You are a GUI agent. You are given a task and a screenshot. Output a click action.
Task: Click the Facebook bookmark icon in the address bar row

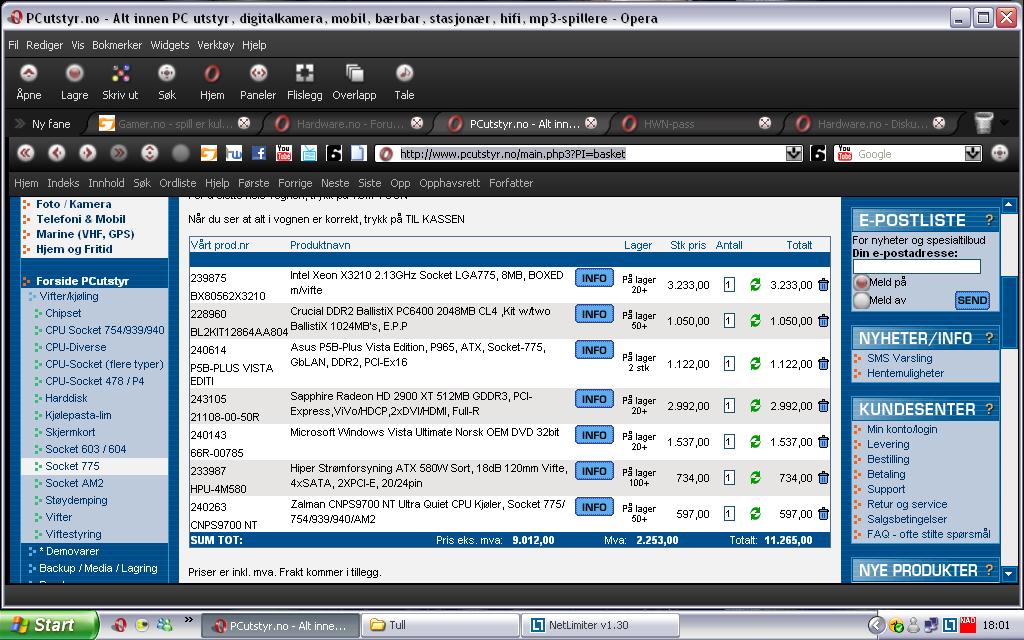[x=259, y=153]
